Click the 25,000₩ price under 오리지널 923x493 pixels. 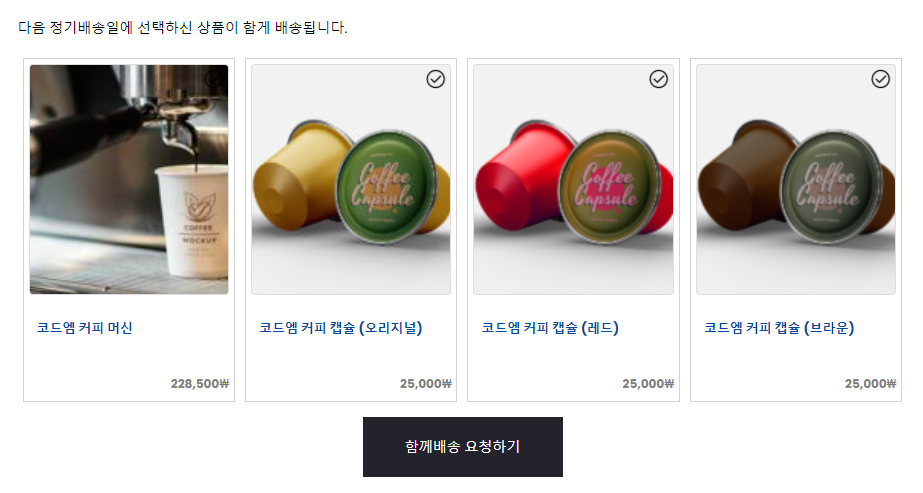(426, 384)
